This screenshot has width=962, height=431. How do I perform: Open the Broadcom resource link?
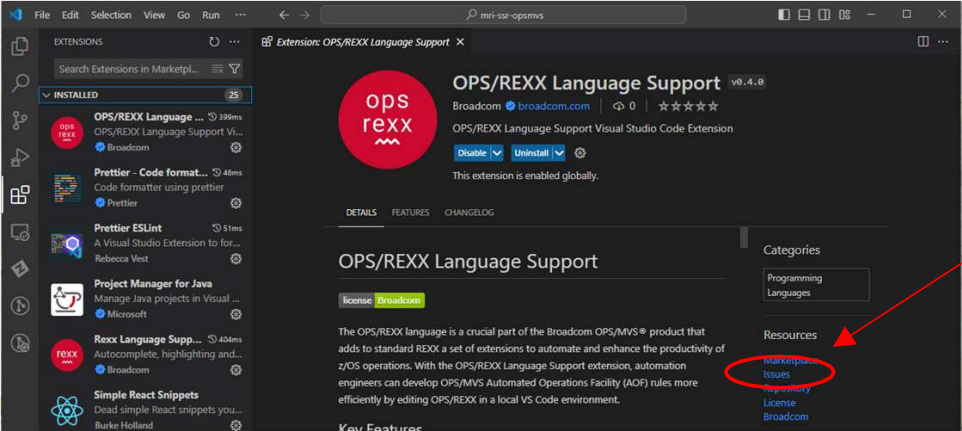pyautogui.click(x=785, y=417)
